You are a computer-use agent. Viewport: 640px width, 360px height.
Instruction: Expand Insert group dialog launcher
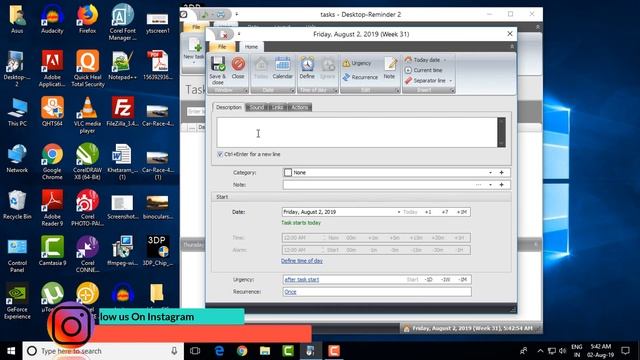pyautogui.click(x=452, y=90)
